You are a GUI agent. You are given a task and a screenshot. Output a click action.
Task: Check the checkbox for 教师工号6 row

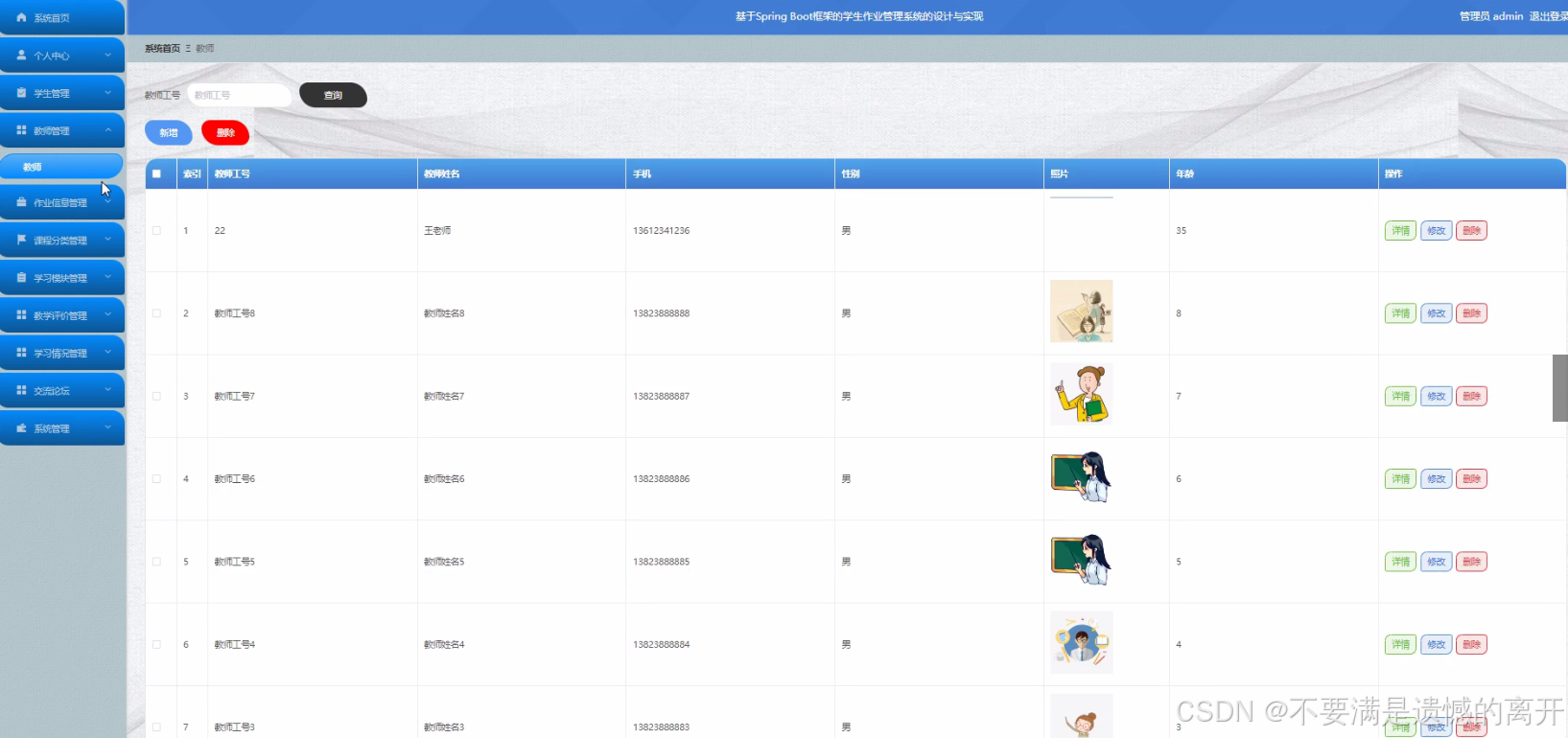coord(156,478)
